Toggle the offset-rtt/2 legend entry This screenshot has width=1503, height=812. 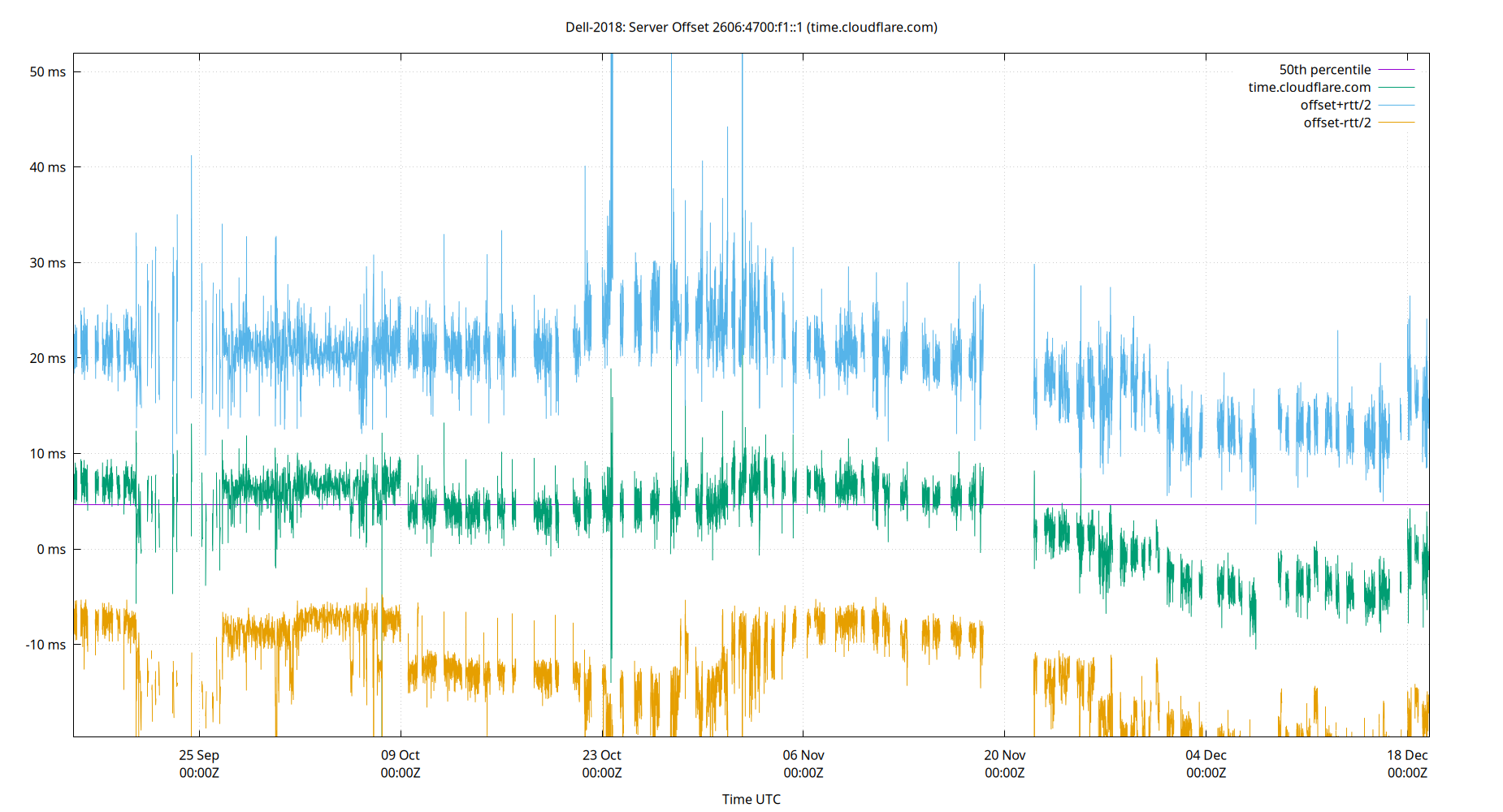click(1336, 122)
